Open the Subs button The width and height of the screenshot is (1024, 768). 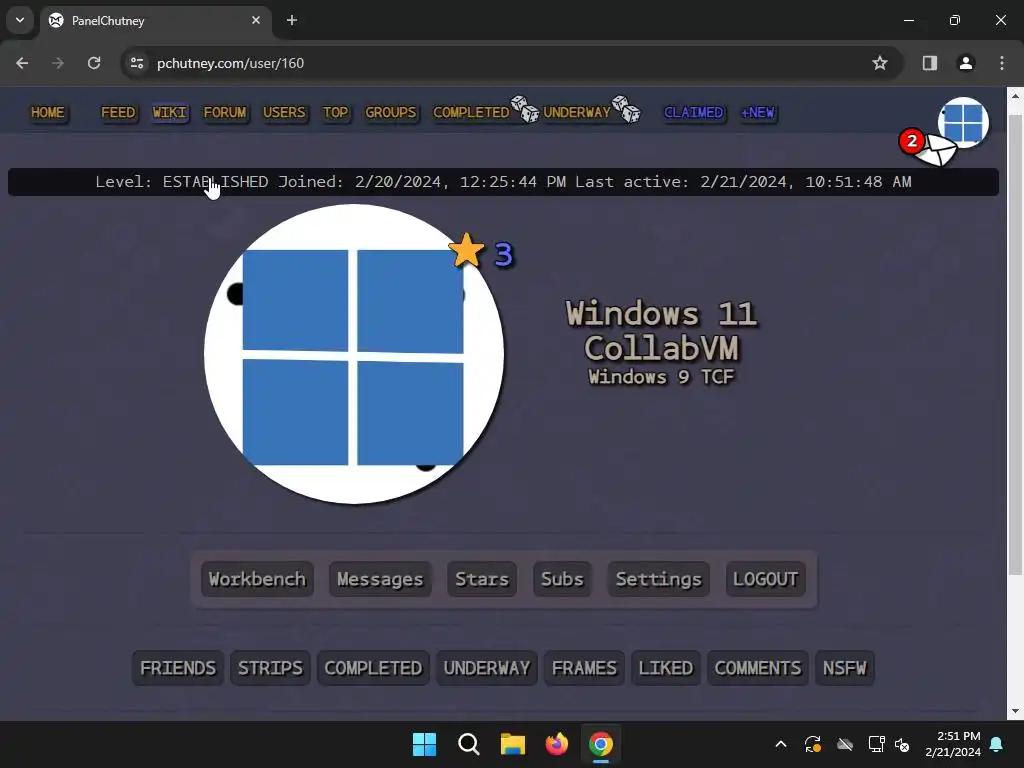[562, 579]
